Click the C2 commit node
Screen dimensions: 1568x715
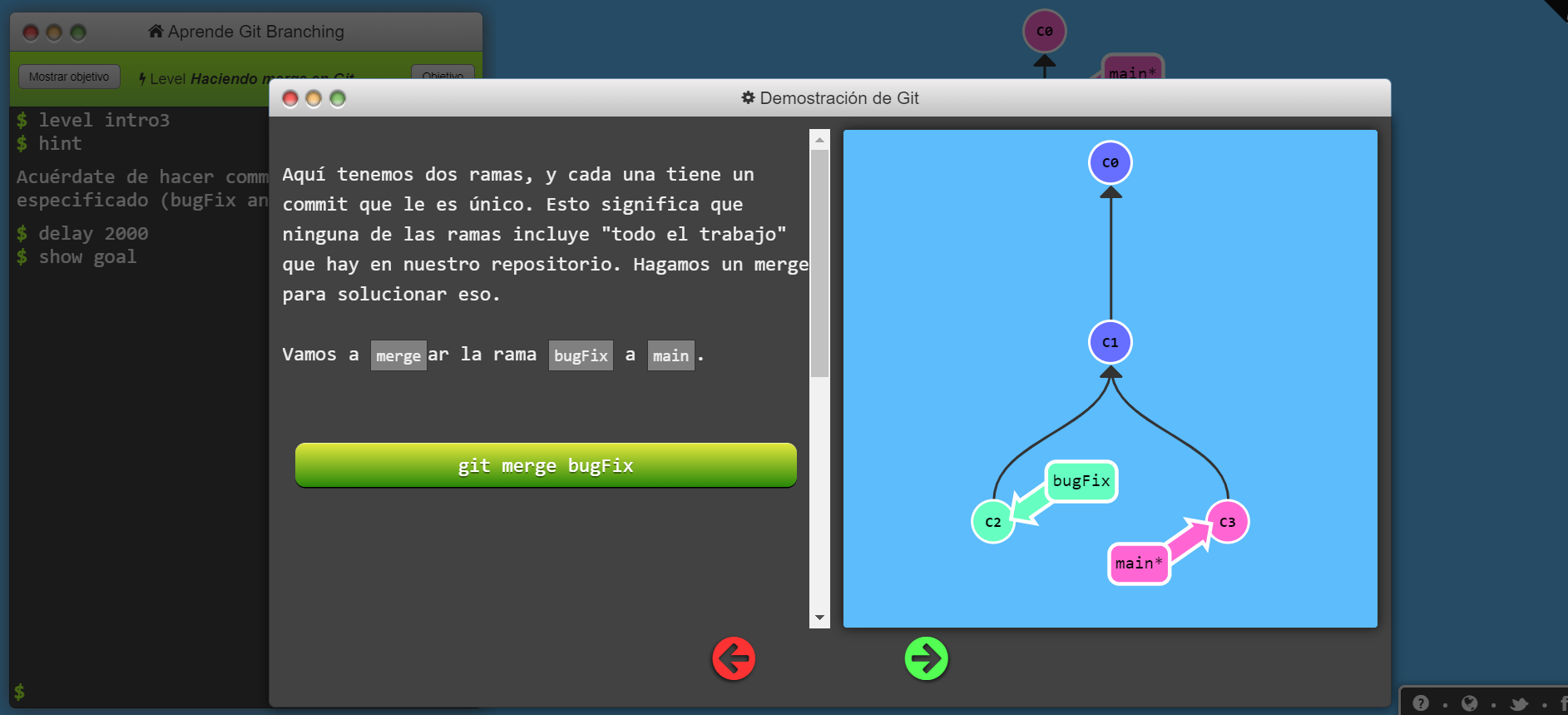[993, 522]
